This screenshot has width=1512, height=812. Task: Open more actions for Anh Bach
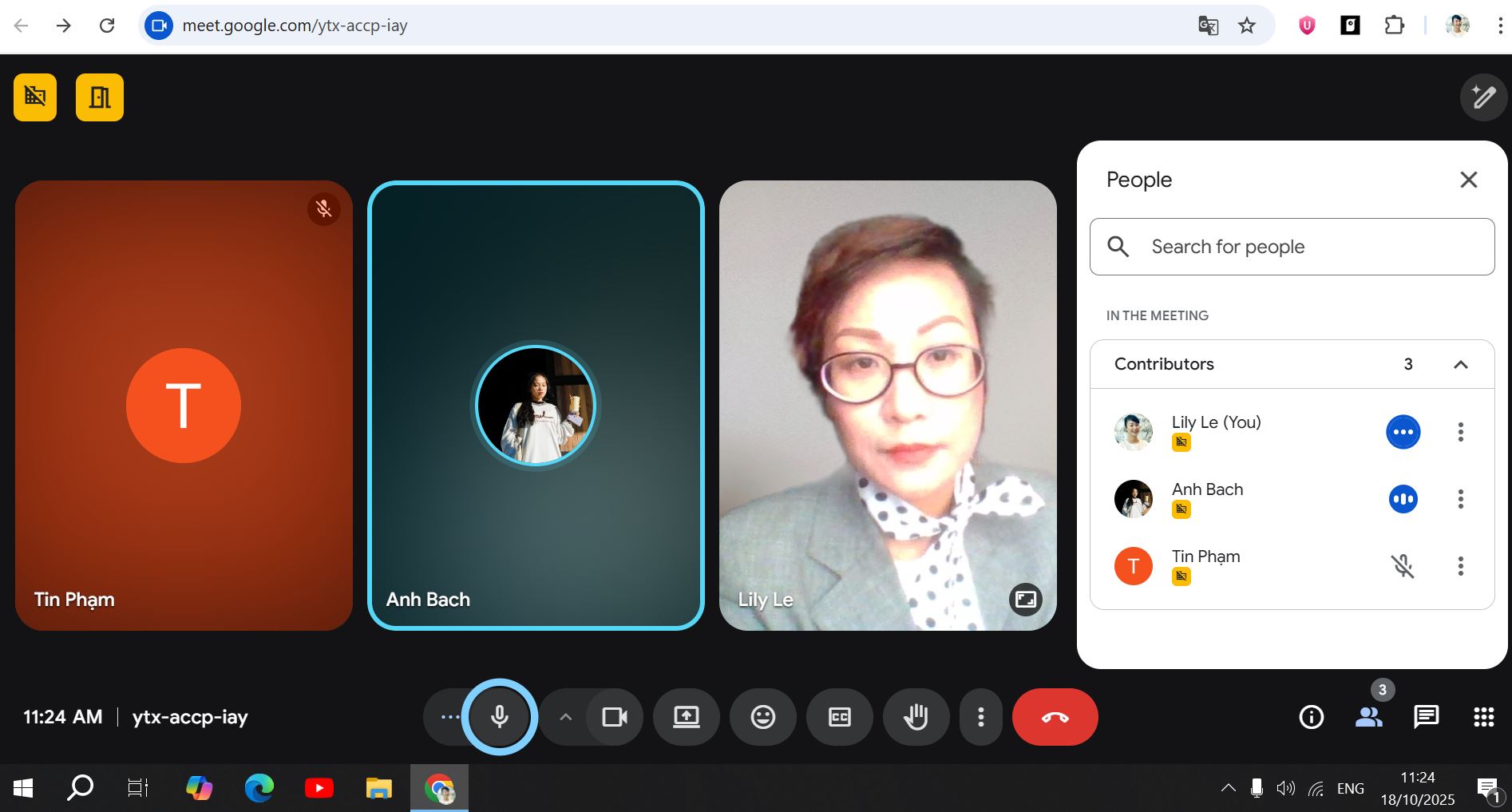pos(1460,499)
